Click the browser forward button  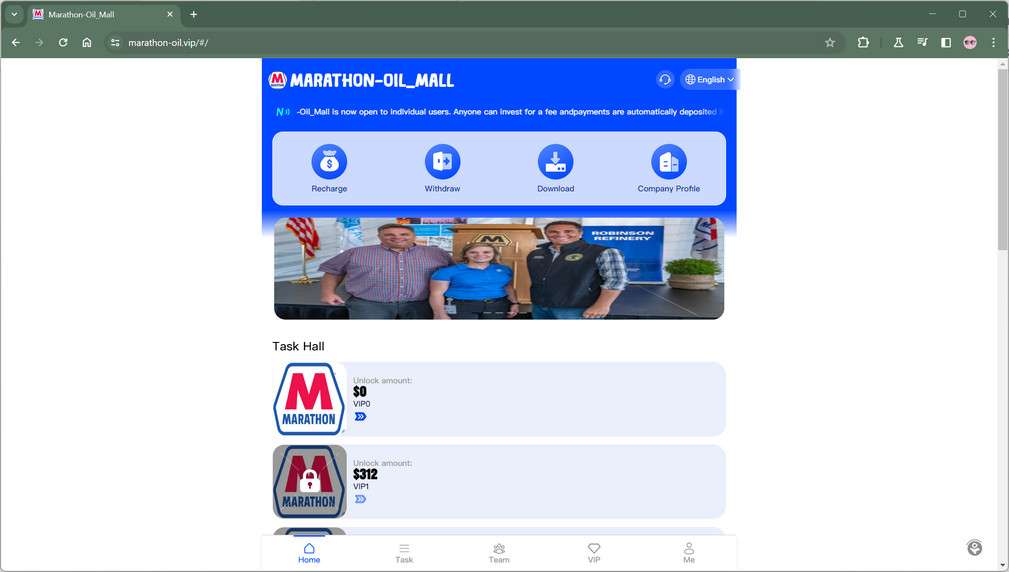click(x=39, y=42)
